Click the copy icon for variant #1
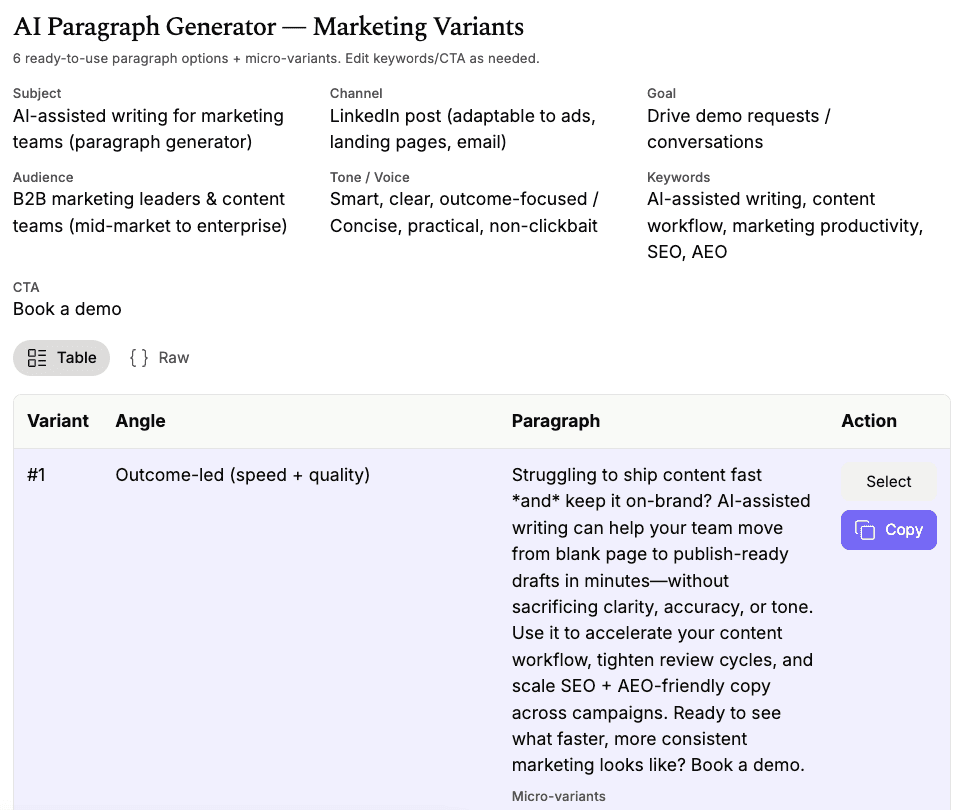The width and height of the screenshot is (963, 810). coord(865,530)
